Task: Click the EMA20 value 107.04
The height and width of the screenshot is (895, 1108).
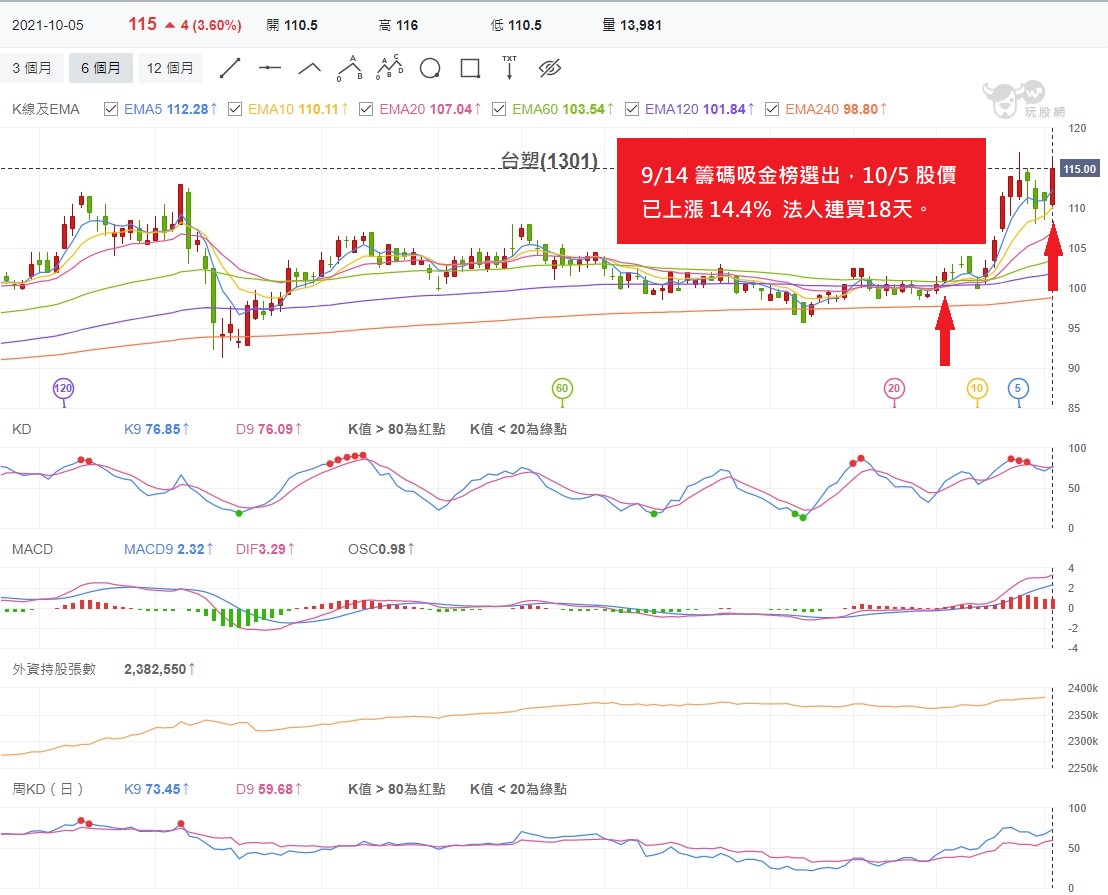Action: coord(450,109)
